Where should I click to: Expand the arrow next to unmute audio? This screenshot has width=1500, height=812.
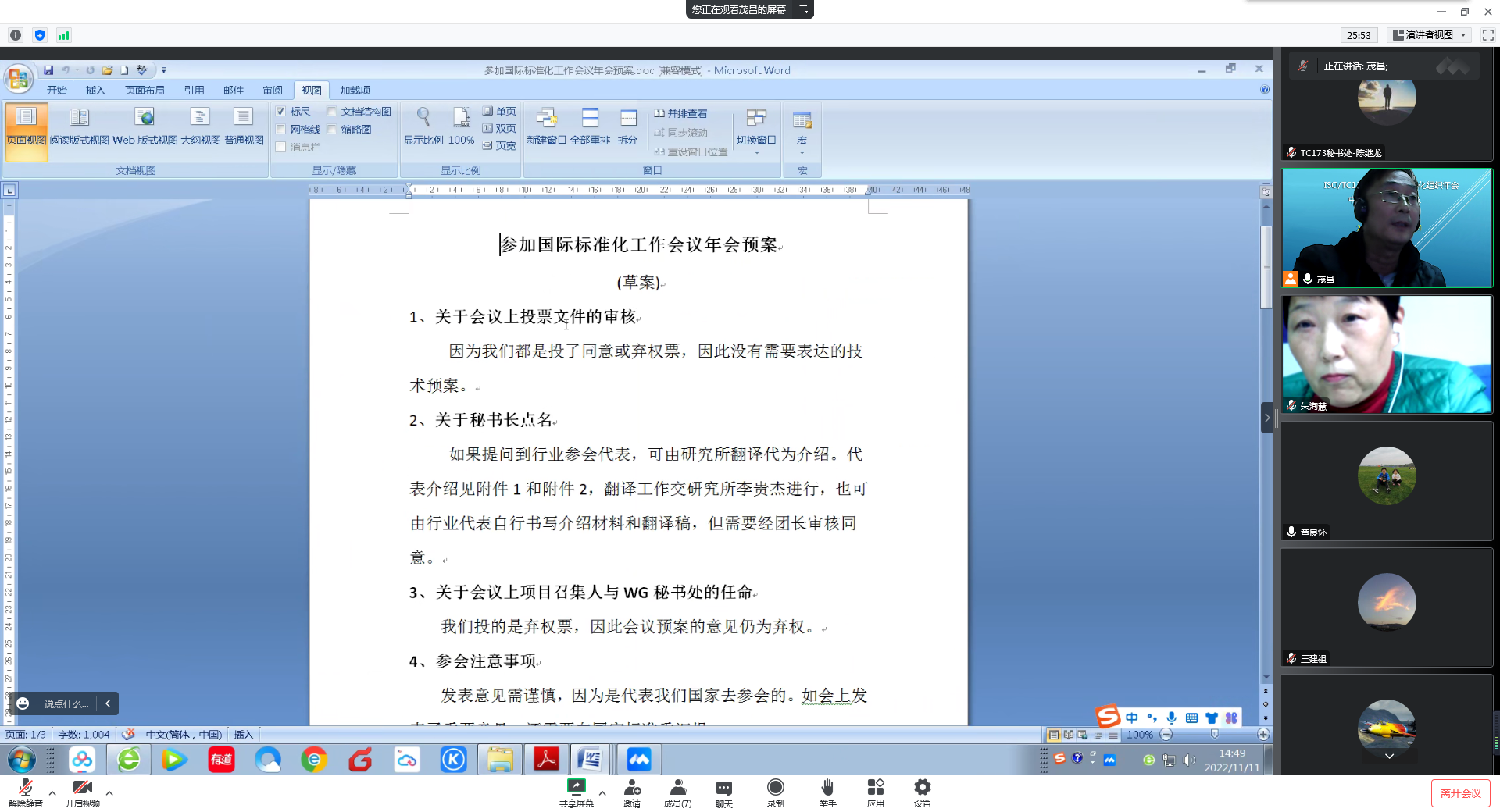pyautogui.click(x=52, y=793)
